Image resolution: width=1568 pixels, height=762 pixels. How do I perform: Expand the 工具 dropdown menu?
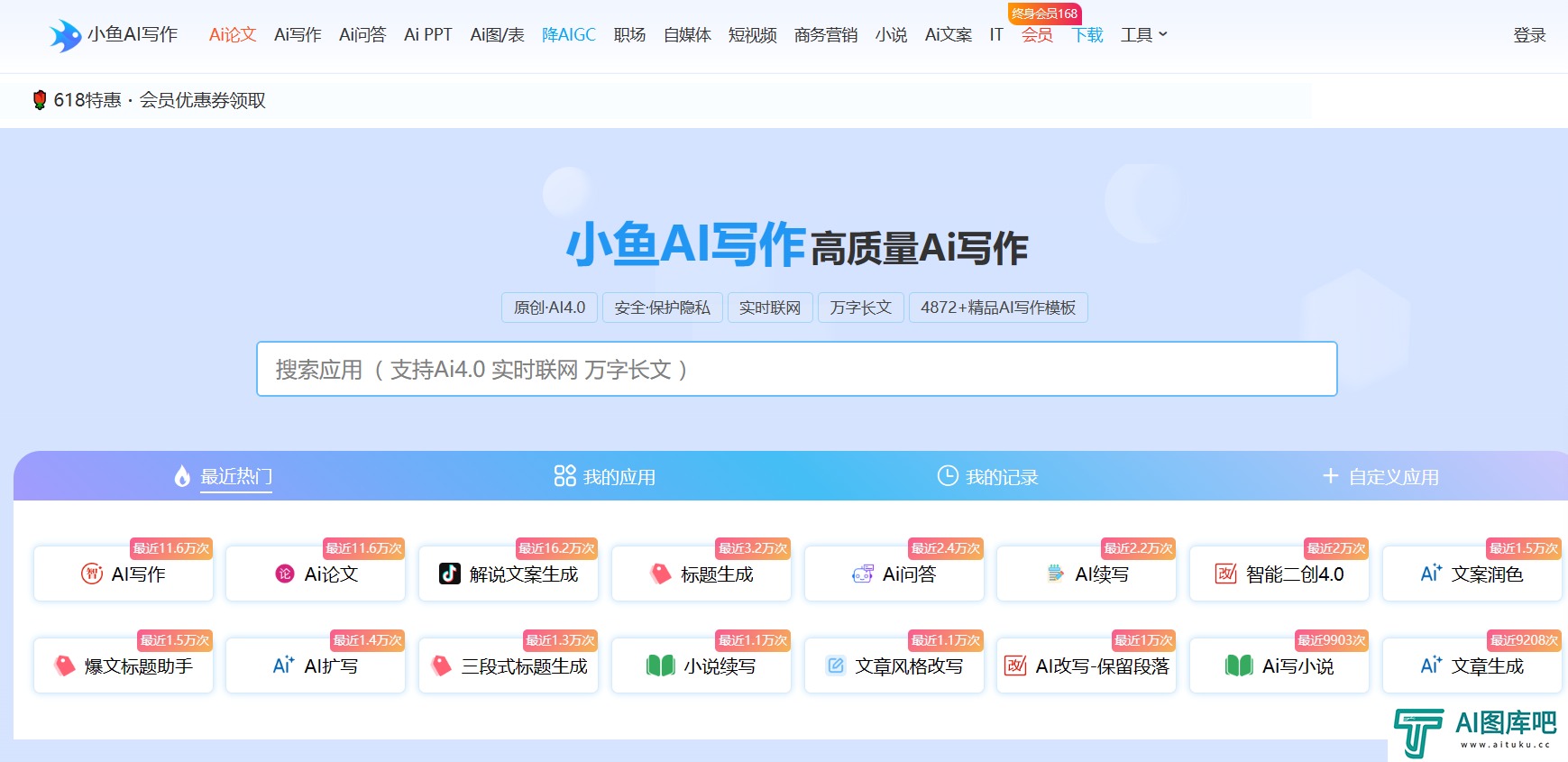(x=1143, y=35)
